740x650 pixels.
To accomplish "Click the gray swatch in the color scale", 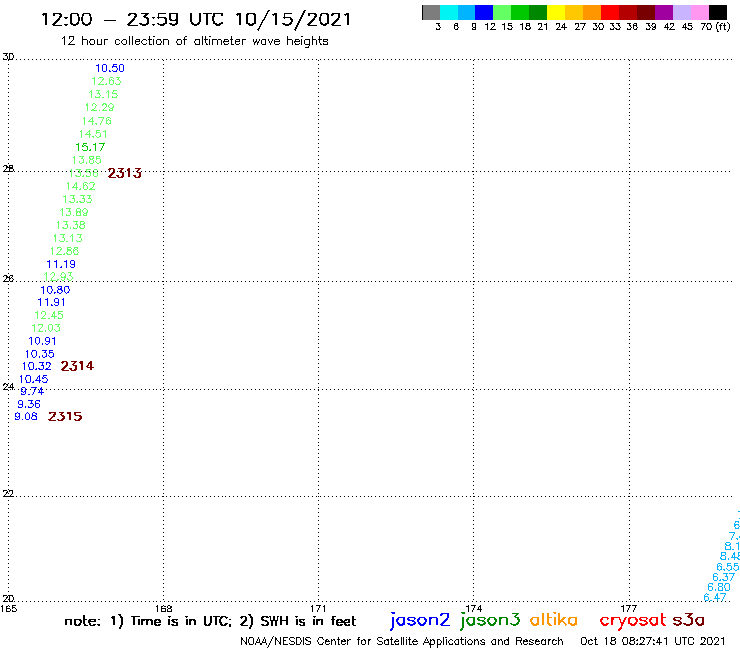I will click(x=431, y=12).
